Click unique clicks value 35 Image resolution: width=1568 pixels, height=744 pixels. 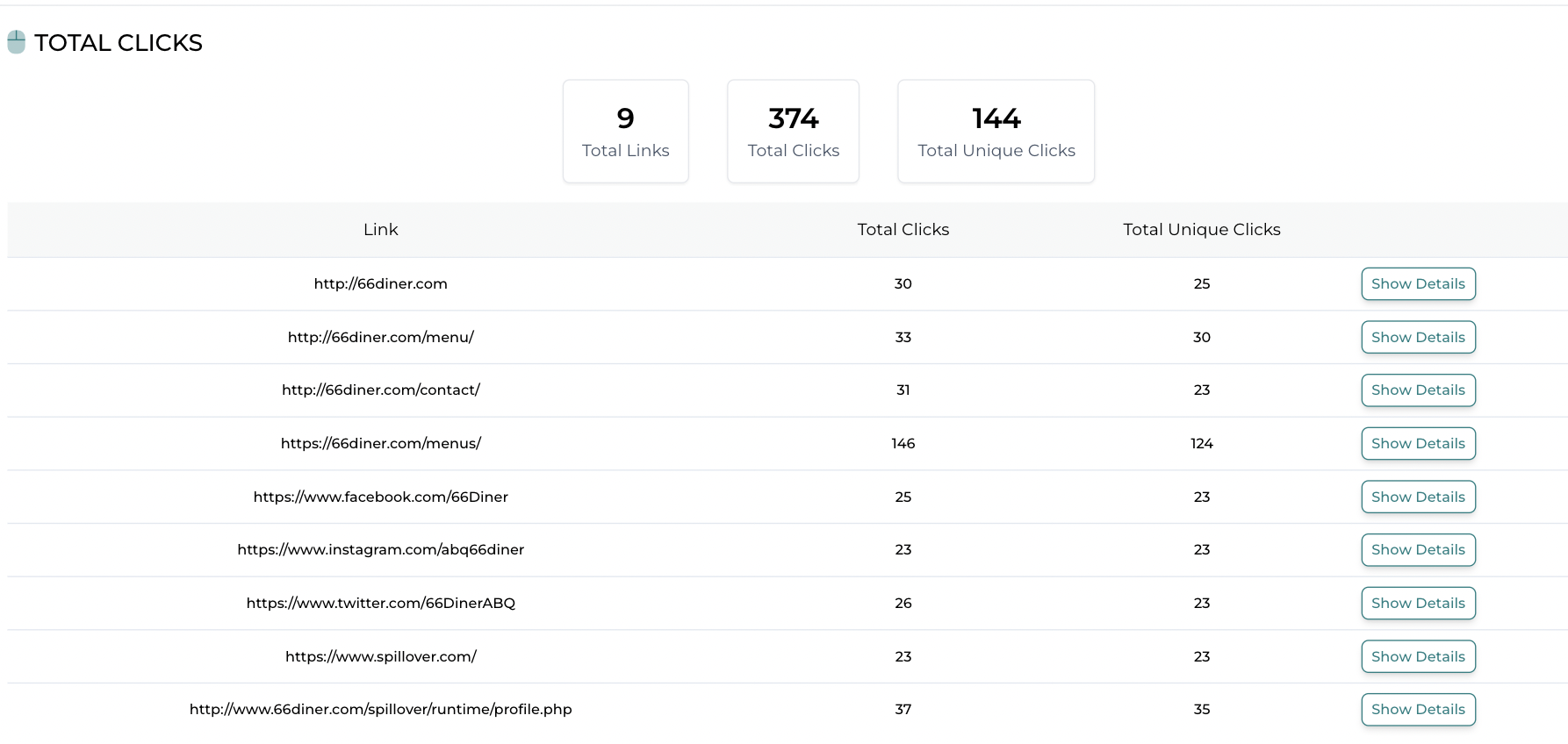point(1202,709)
